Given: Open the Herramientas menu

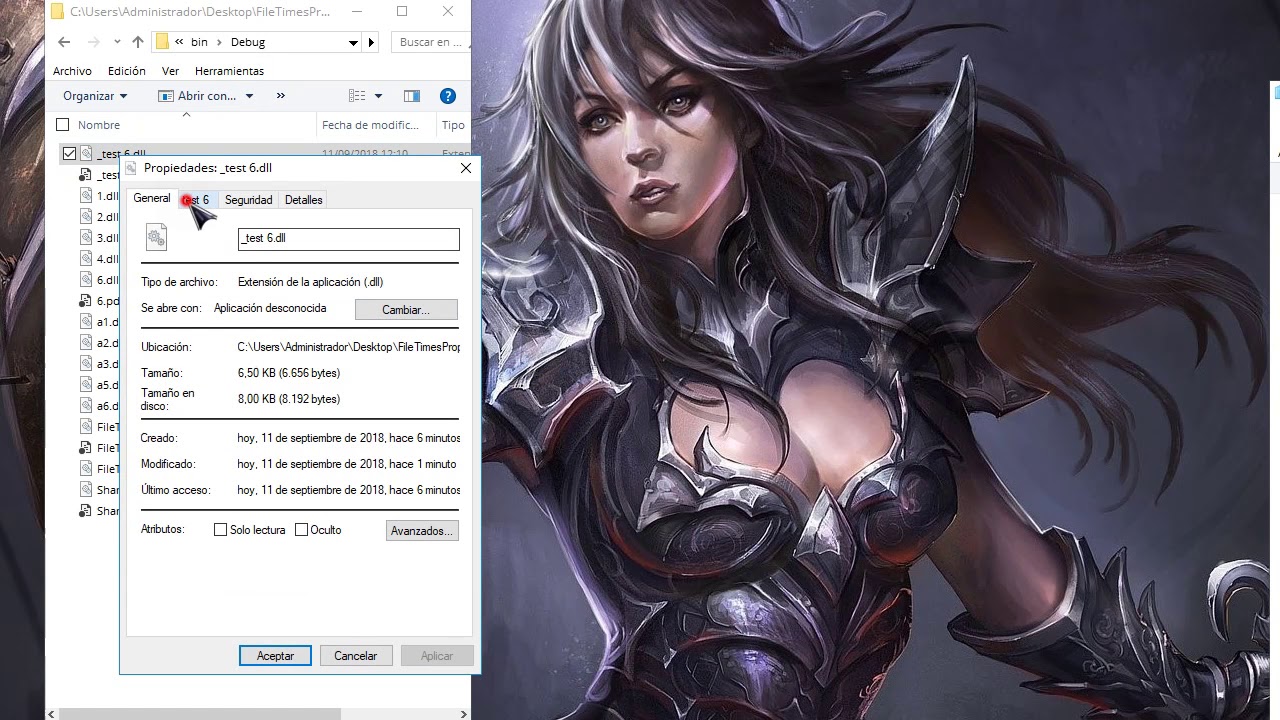Looking at the screenshot, I should click(229, 71).
